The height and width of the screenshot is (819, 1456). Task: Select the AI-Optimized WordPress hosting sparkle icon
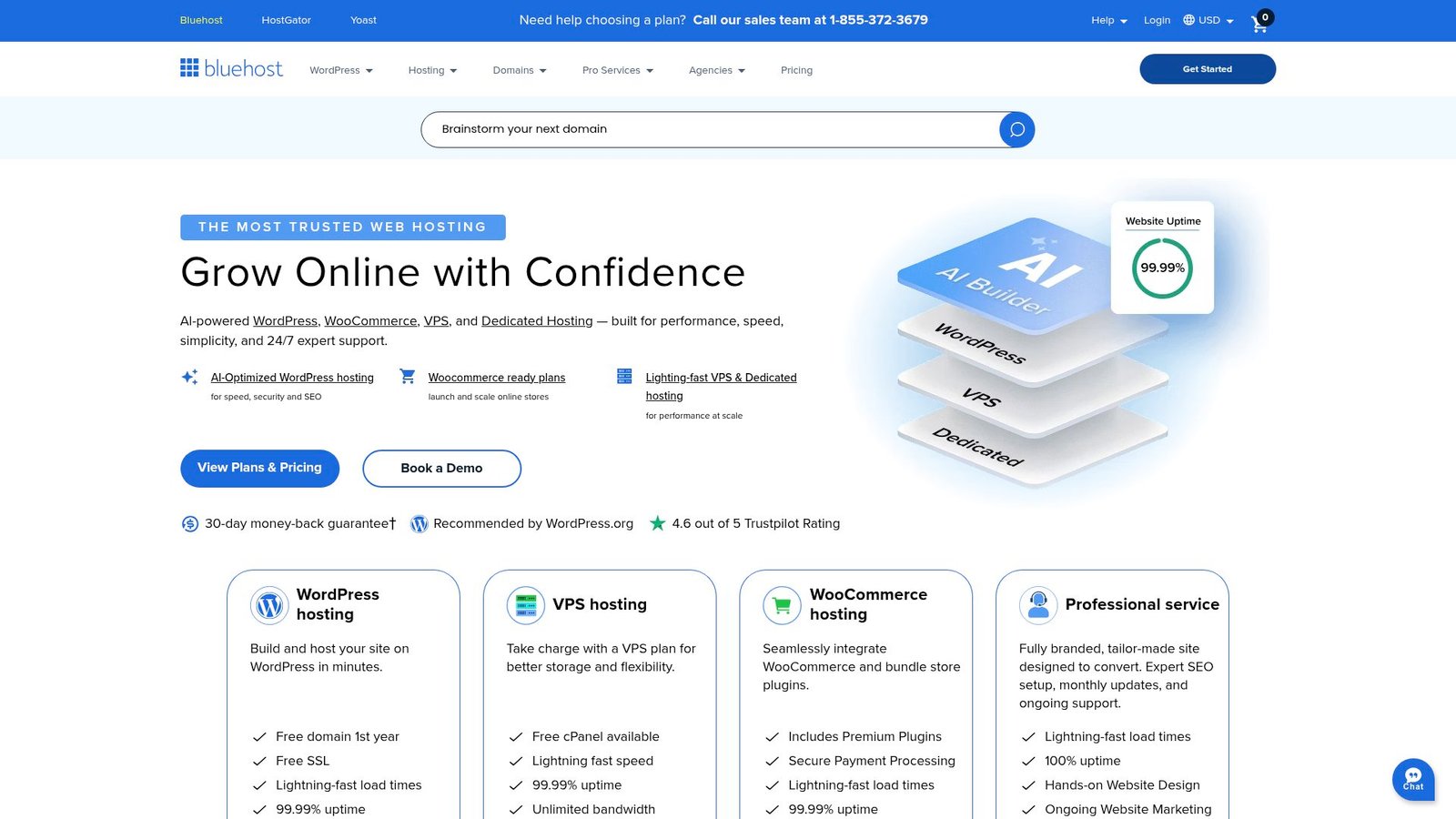(190, 376)
